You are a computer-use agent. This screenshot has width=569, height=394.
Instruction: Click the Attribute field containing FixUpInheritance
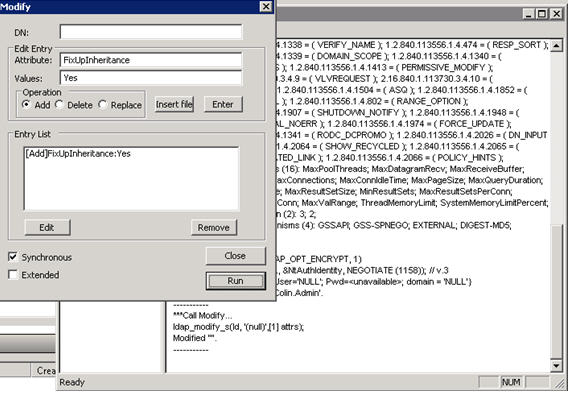point(151,60)
